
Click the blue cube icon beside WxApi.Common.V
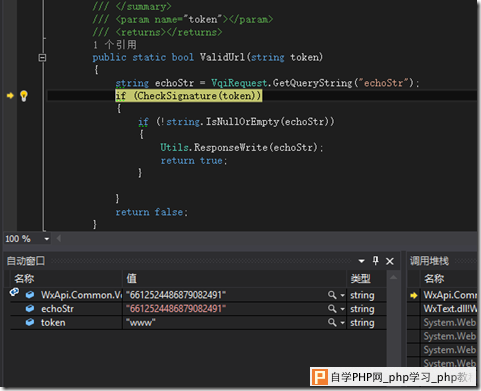tap(30, 295)
